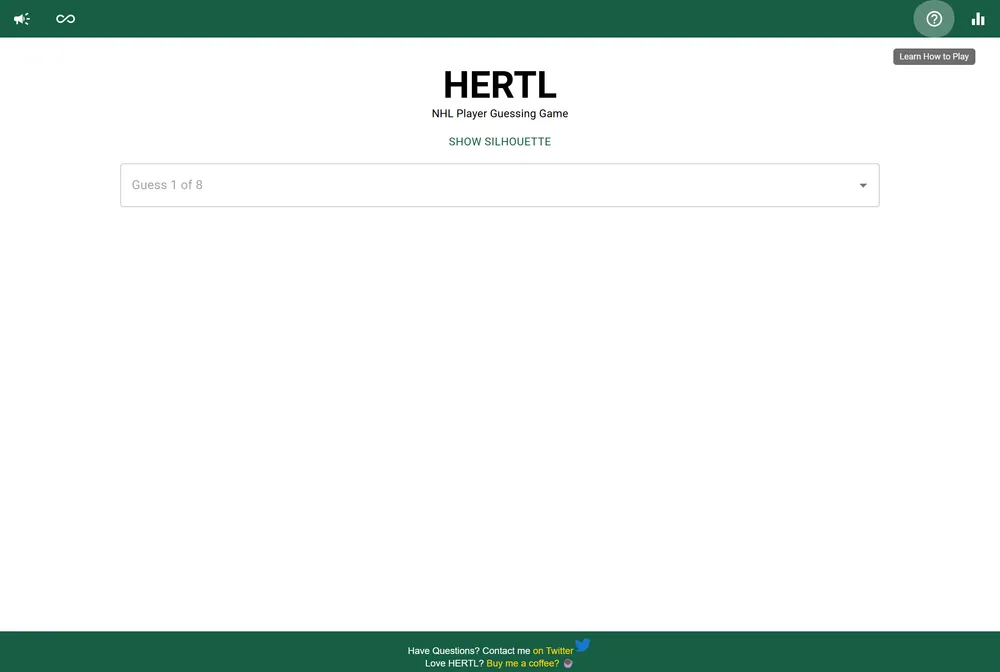1000x672 pixels.
Task: View statistics bar chart icon
Action: tap(978, 19)
